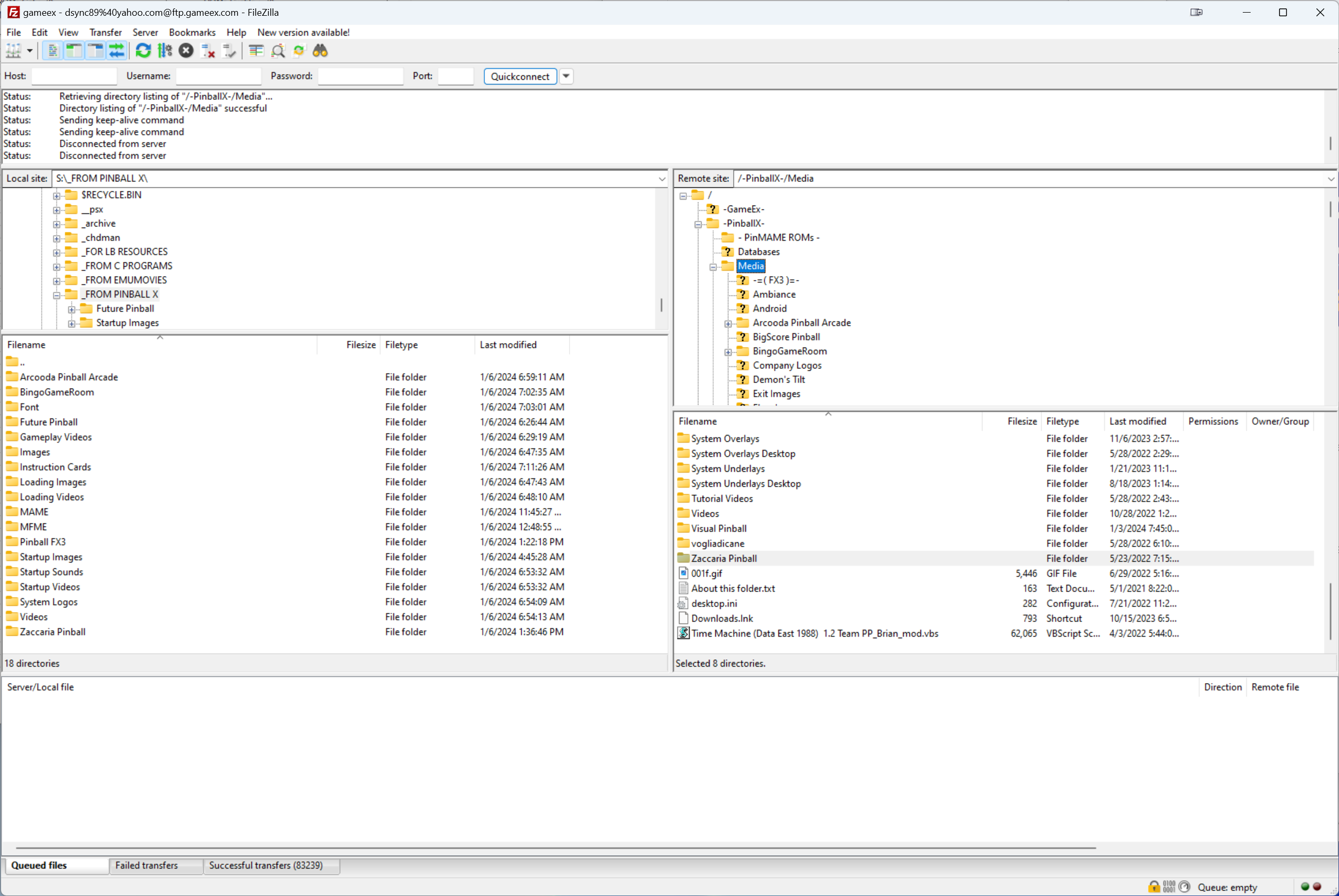Toggle the transfer queue display
The height and width of the screenshot is (896, 1339).
[117, 51]
